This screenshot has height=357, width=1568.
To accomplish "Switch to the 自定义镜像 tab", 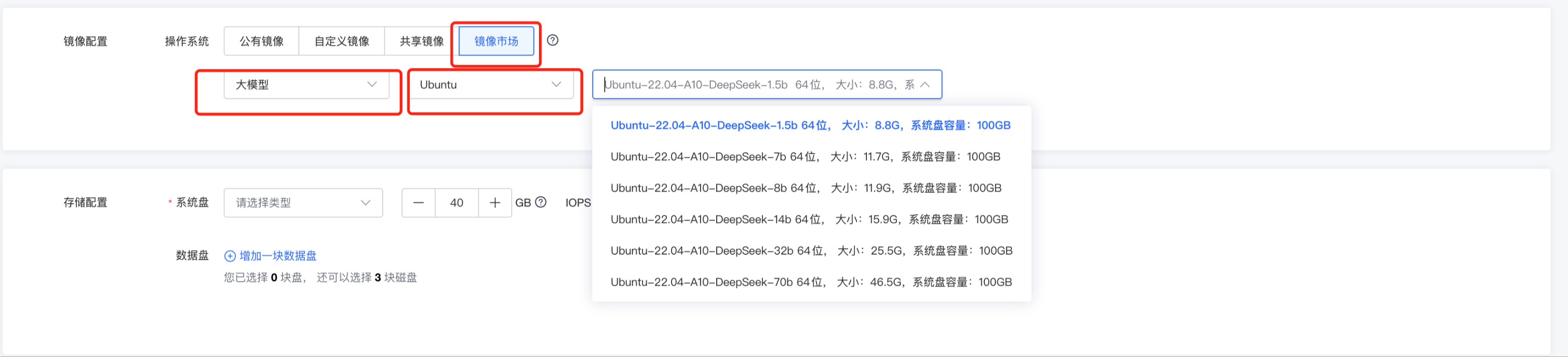I will tap(342, 41).
